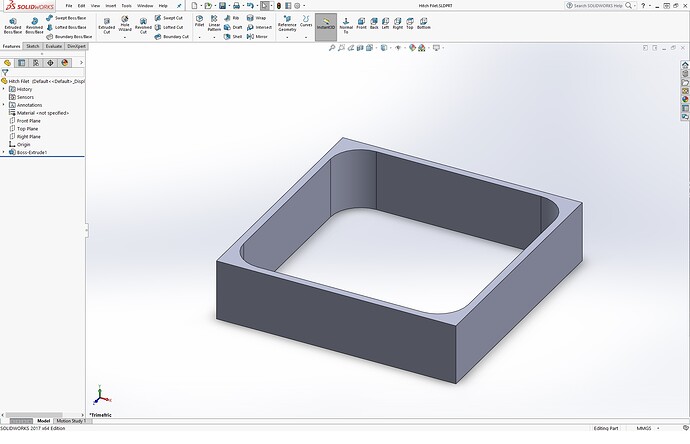This screenshot has width=690, height=444.
Task: Save the document with the floppy icon
Action: (223, 6)
